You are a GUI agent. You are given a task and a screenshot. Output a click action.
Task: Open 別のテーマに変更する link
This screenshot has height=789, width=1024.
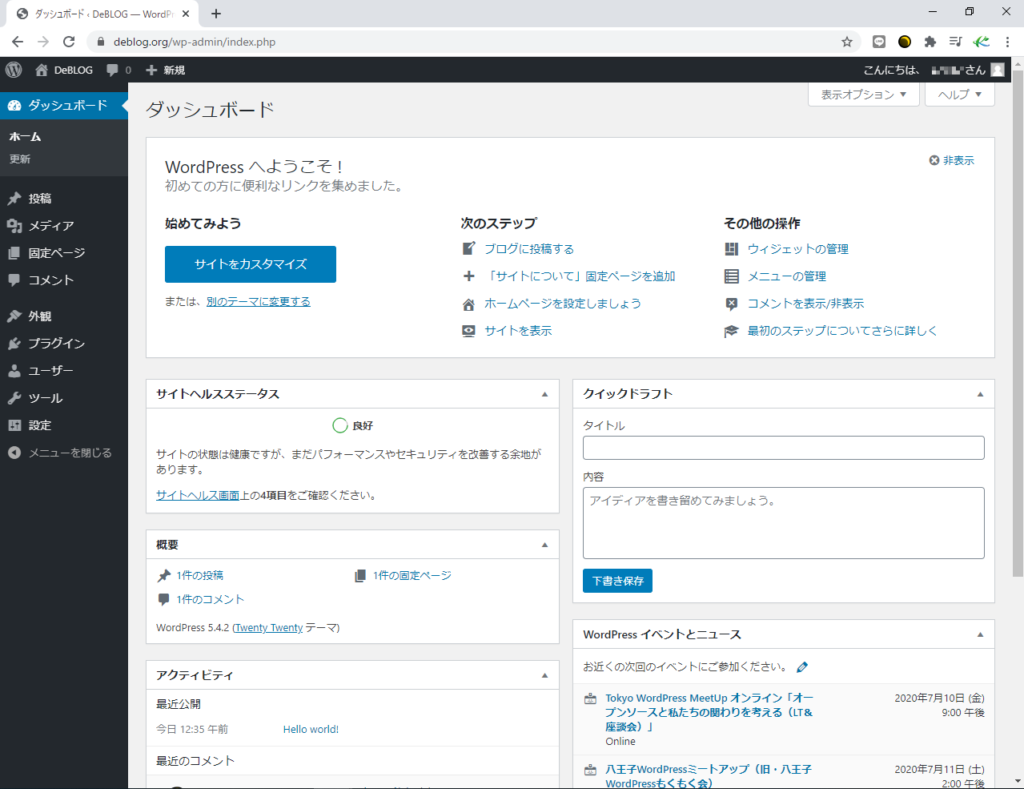click(x=258, y=302)
